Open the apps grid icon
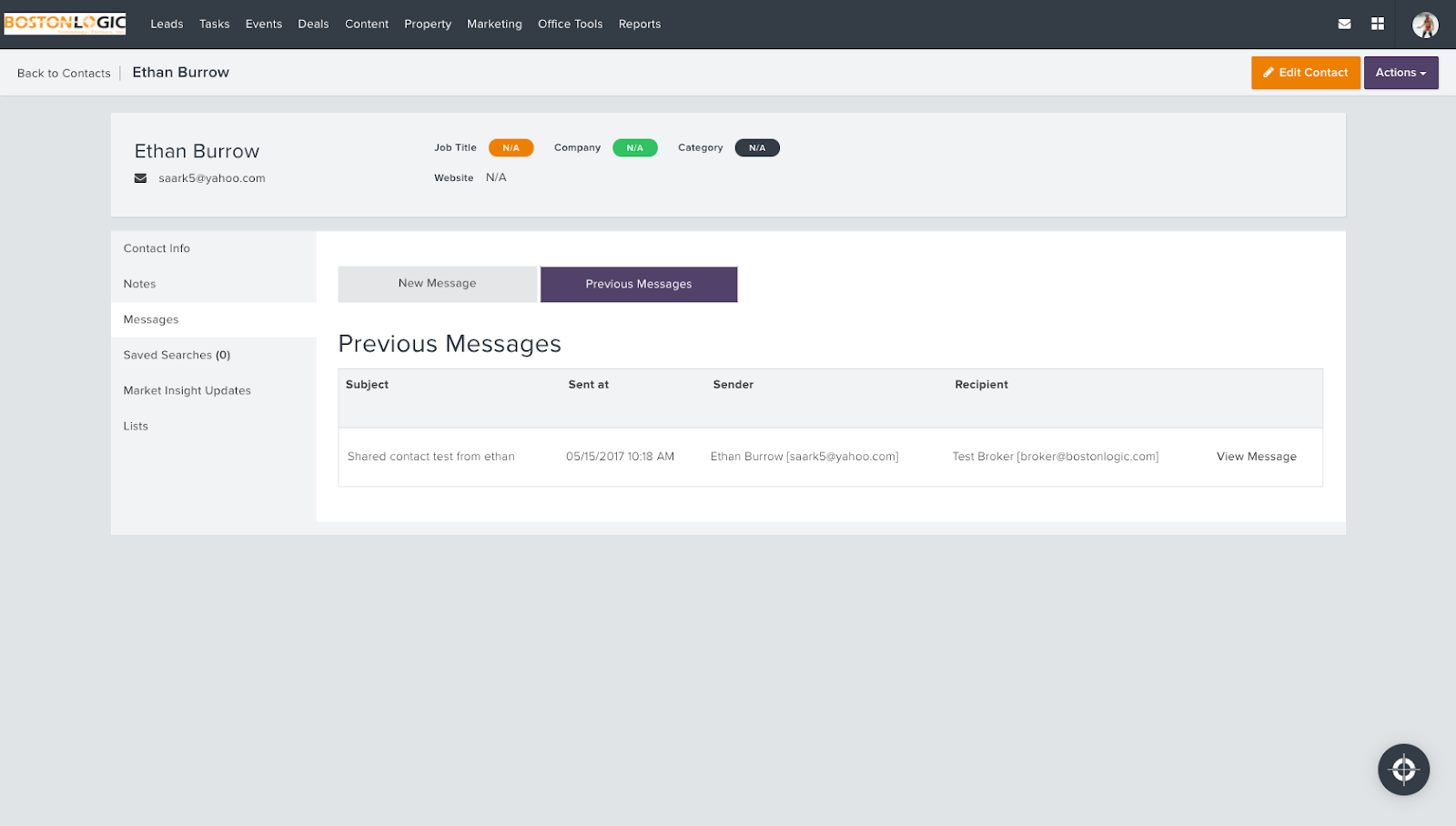This screenshot has height=826, width=1456. coord(1378,24)
